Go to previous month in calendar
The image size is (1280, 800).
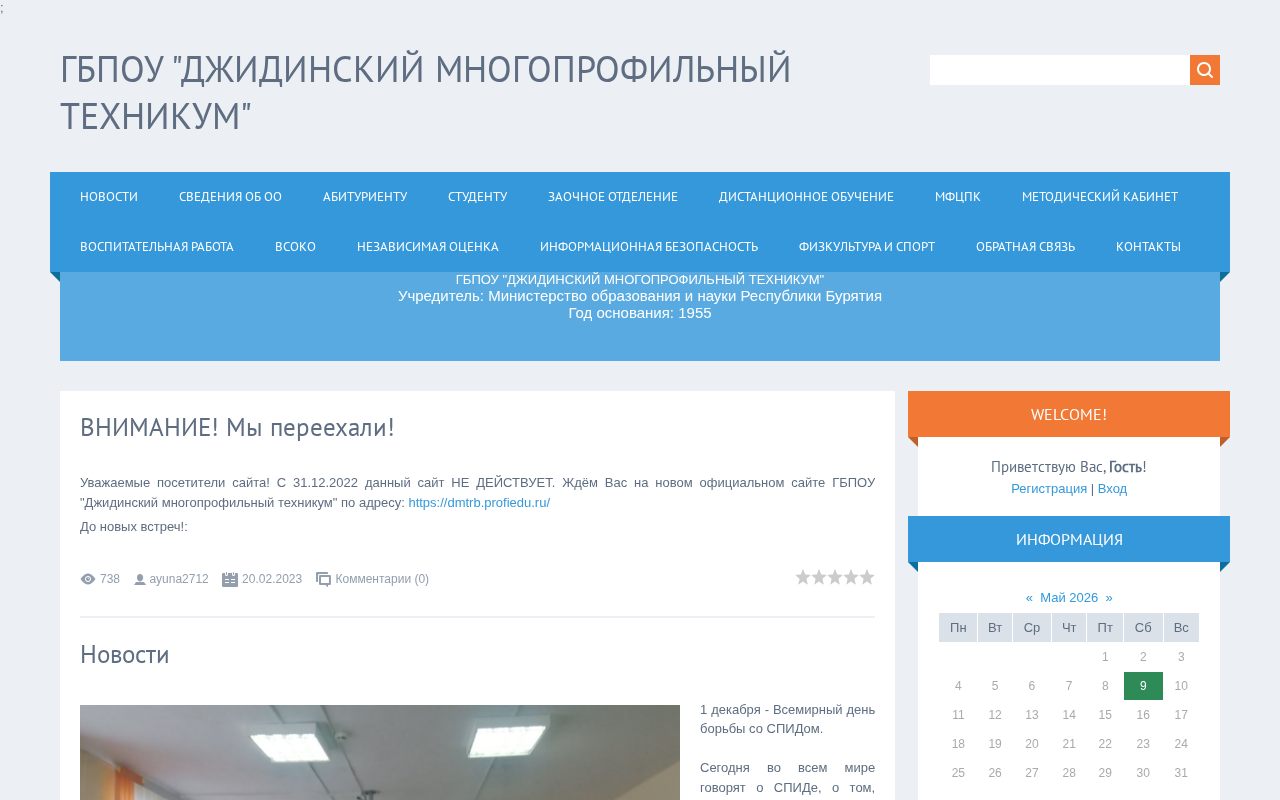click(1029, 598)
